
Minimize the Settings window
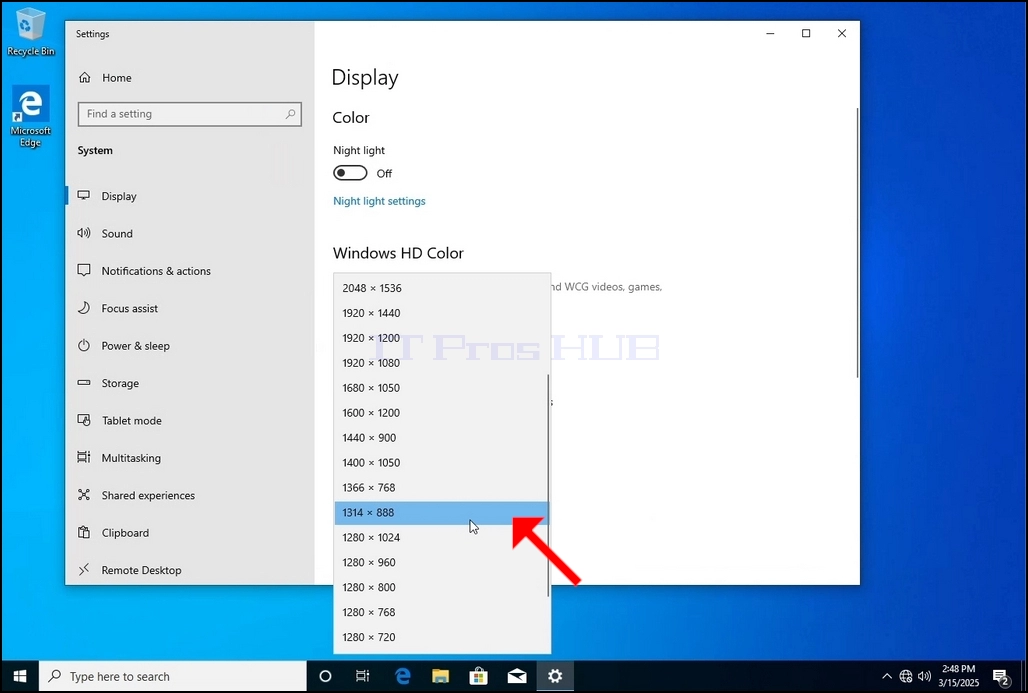(x=770, y=33)
